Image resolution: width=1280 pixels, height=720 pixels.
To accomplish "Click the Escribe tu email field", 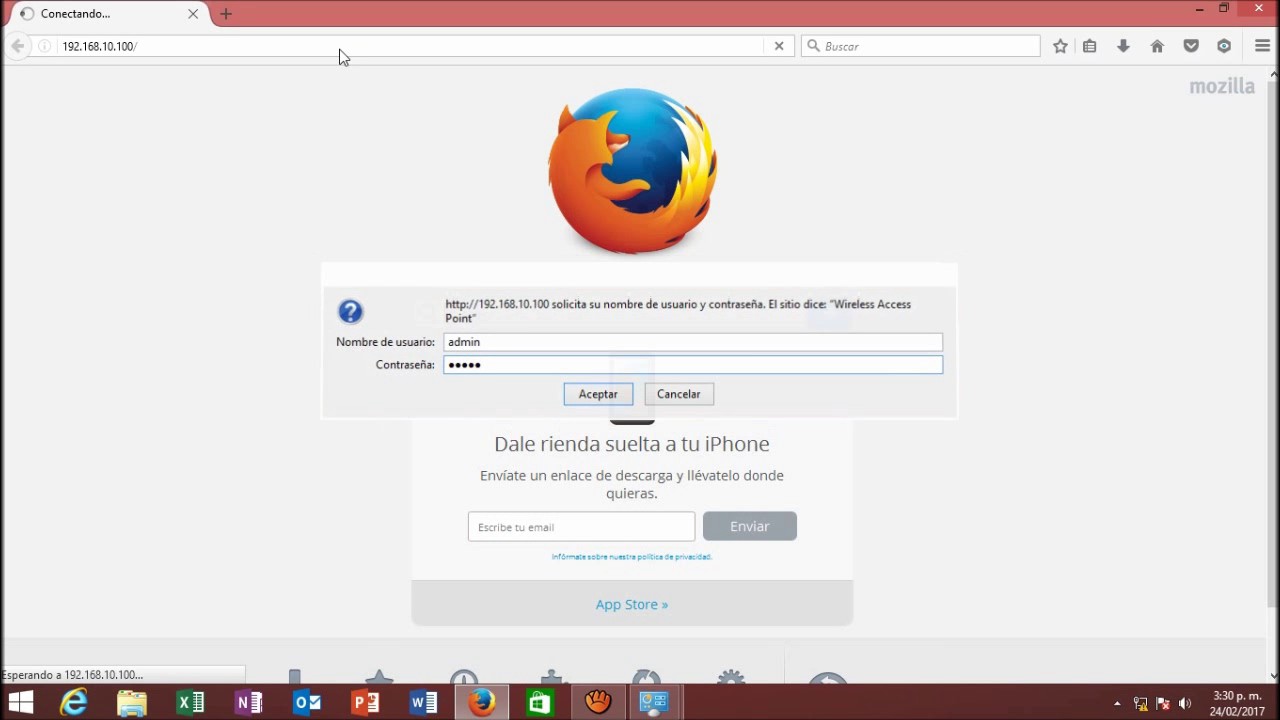I will (x=581, y=527).
